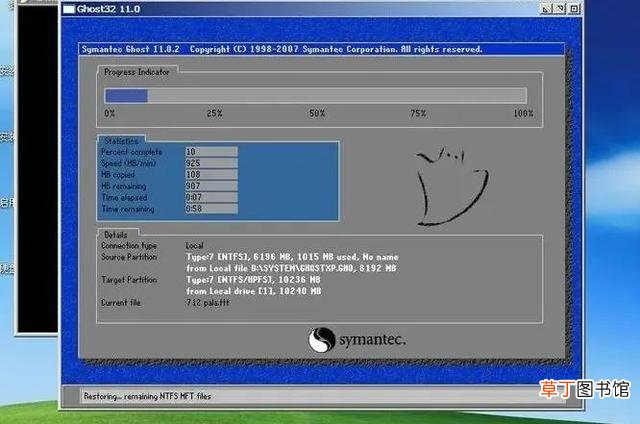
Task: Click the Symantec yin-yang logo
Action: pos(321,340)
